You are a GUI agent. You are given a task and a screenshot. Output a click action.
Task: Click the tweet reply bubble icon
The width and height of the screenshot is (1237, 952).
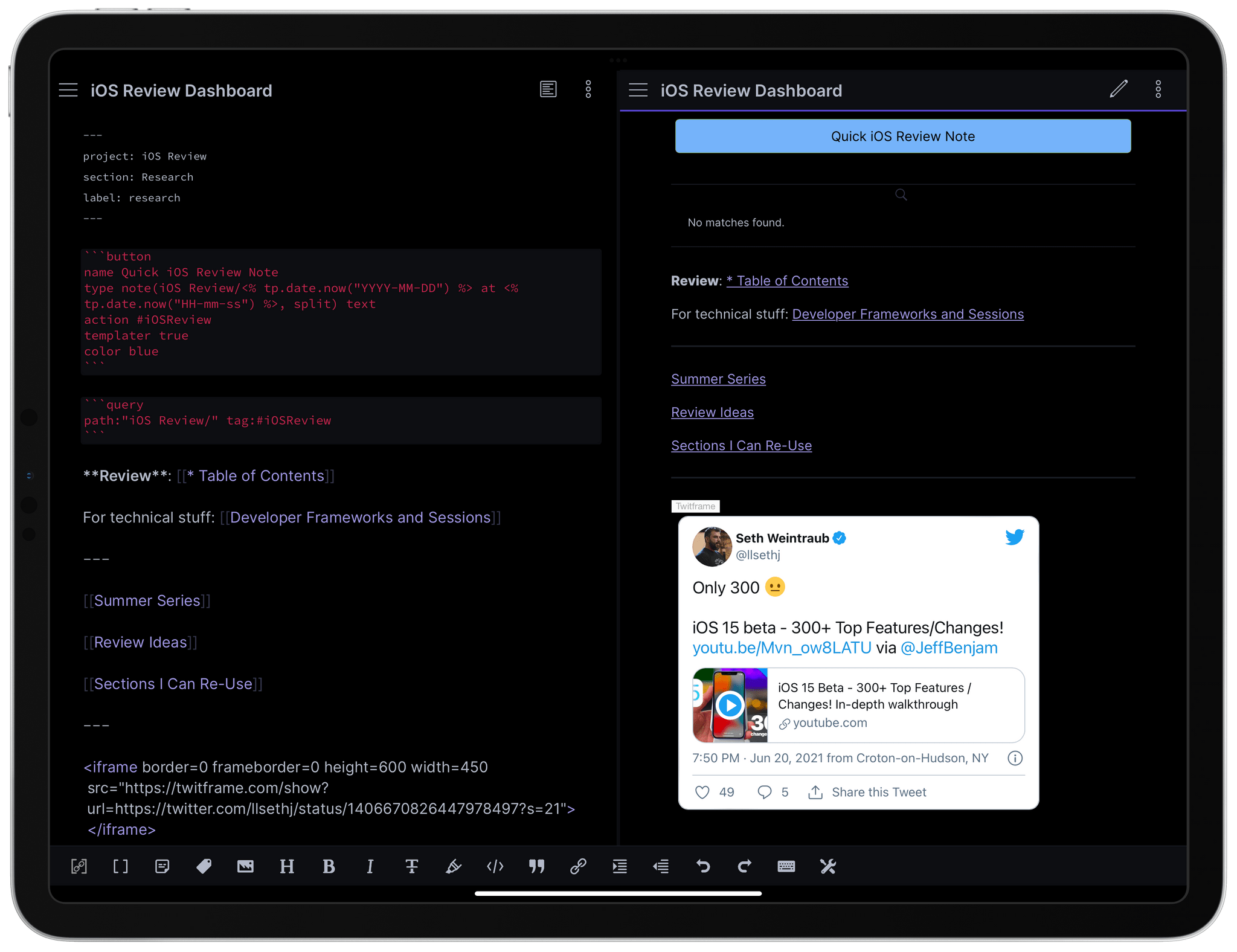coord(764,792)
